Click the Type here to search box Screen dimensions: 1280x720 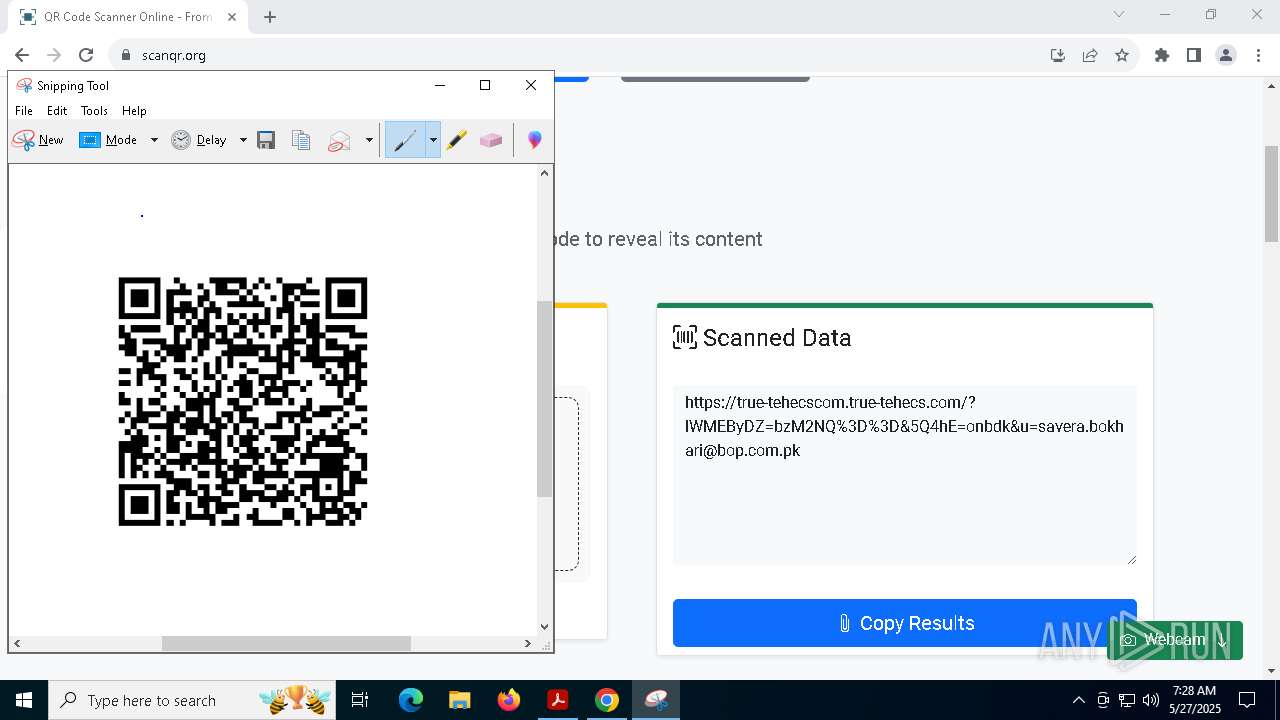pyautogui.click(x=194, y=700)
